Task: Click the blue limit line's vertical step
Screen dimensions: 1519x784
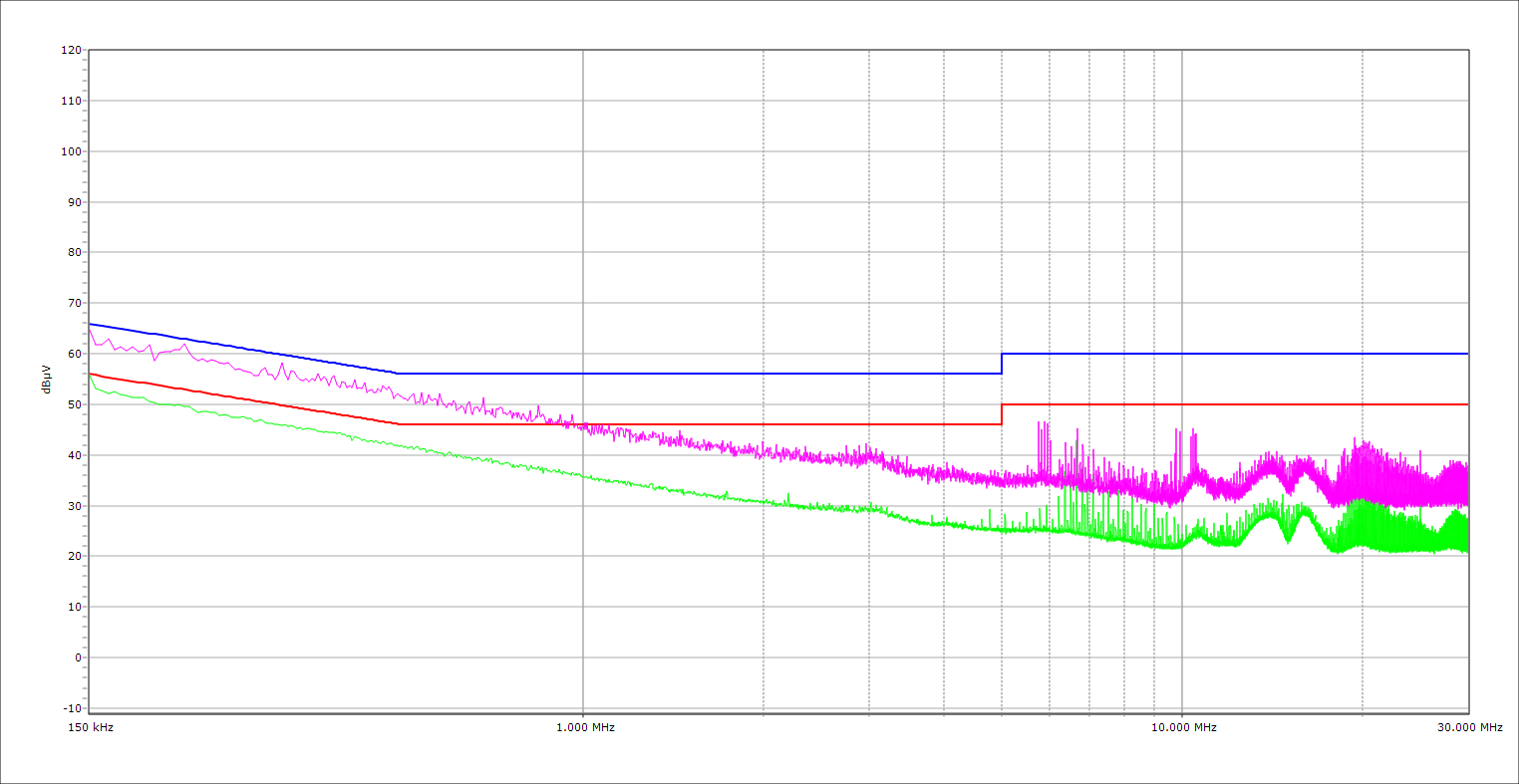Action: [x=1002, y=364]
